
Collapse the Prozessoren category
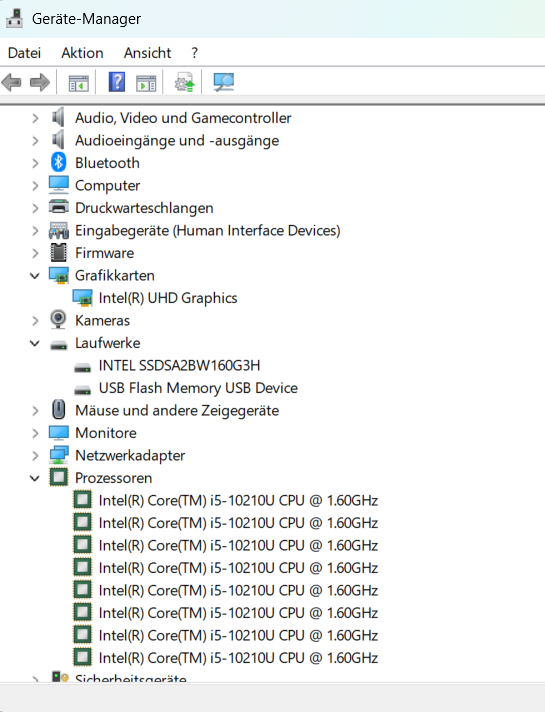click(35, 478)
